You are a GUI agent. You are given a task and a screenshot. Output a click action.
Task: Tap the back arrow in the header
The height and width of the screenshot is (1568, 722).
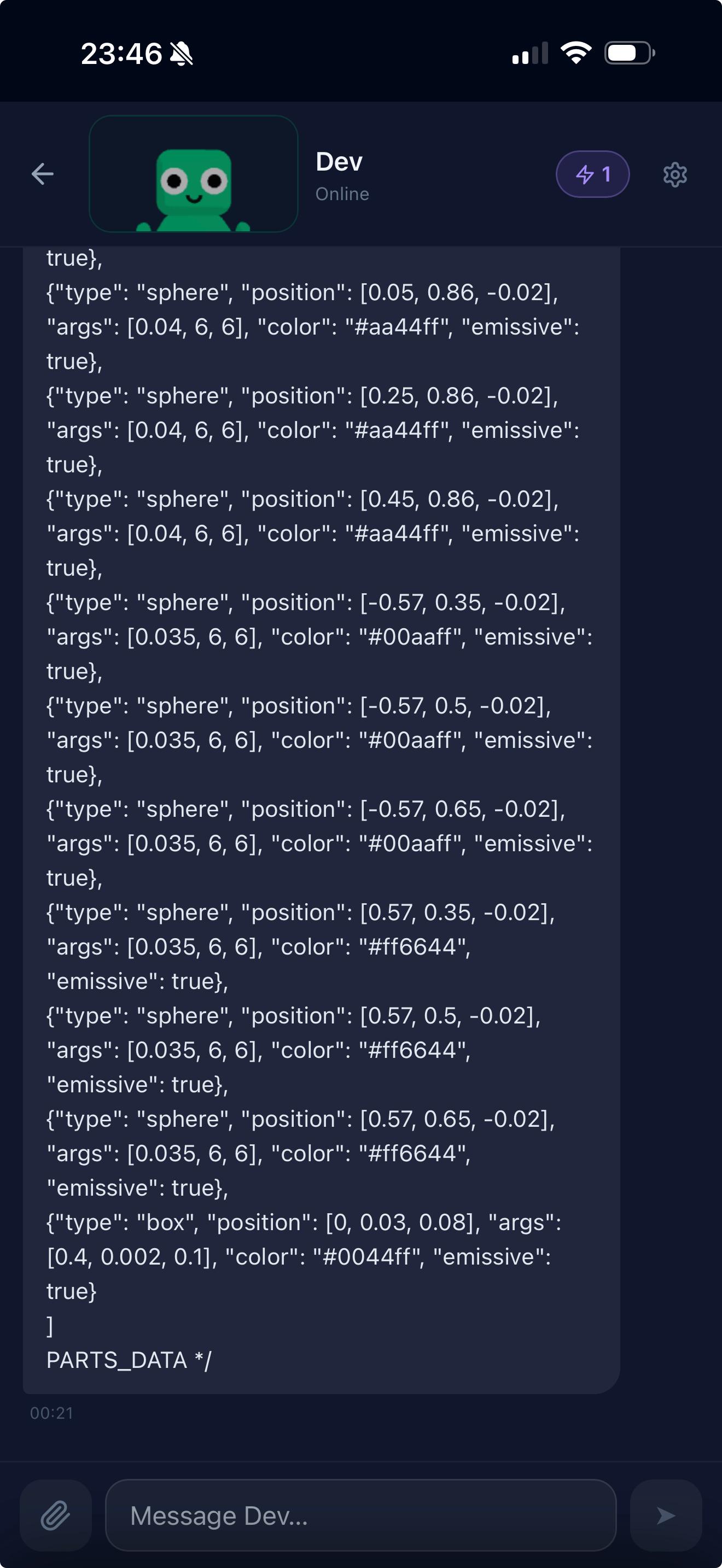click(x=43, y=174)
